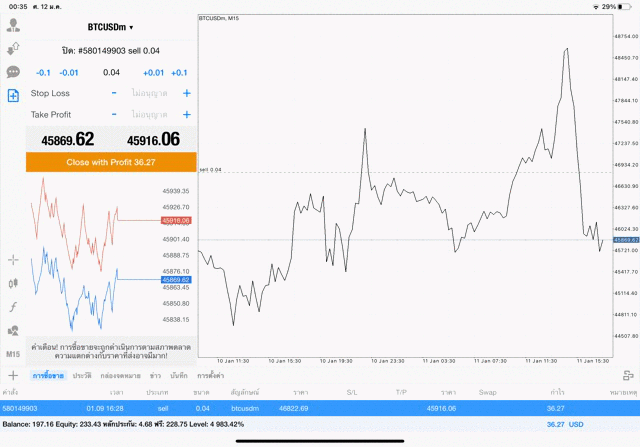The width and height of the screenshot is (640, 447).
Task: Open the objects shapes icon
Action: (13, 330)
